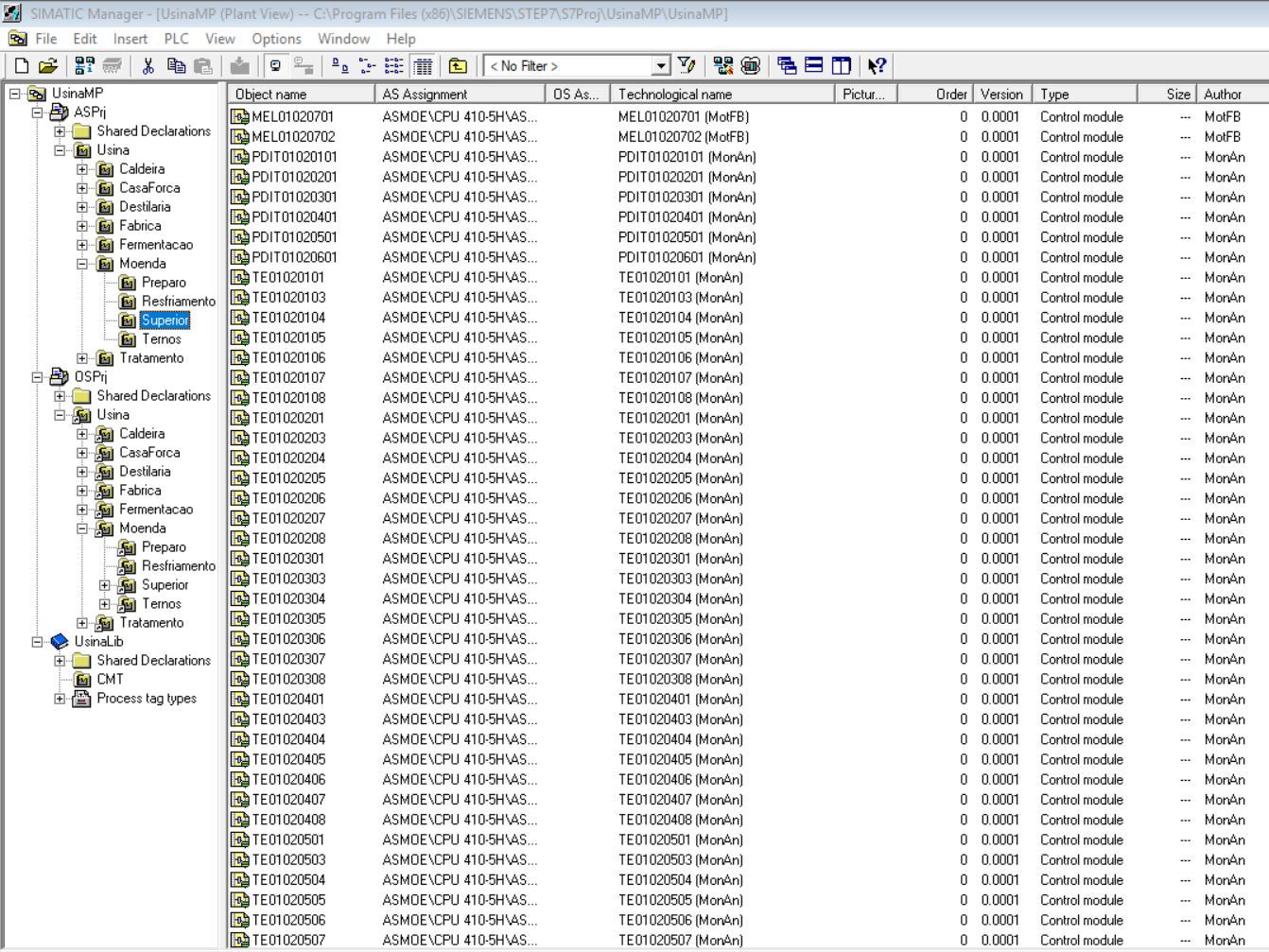Select Destilaria under ASPrj Usina

pyautogui.click(x=145, y=207)
